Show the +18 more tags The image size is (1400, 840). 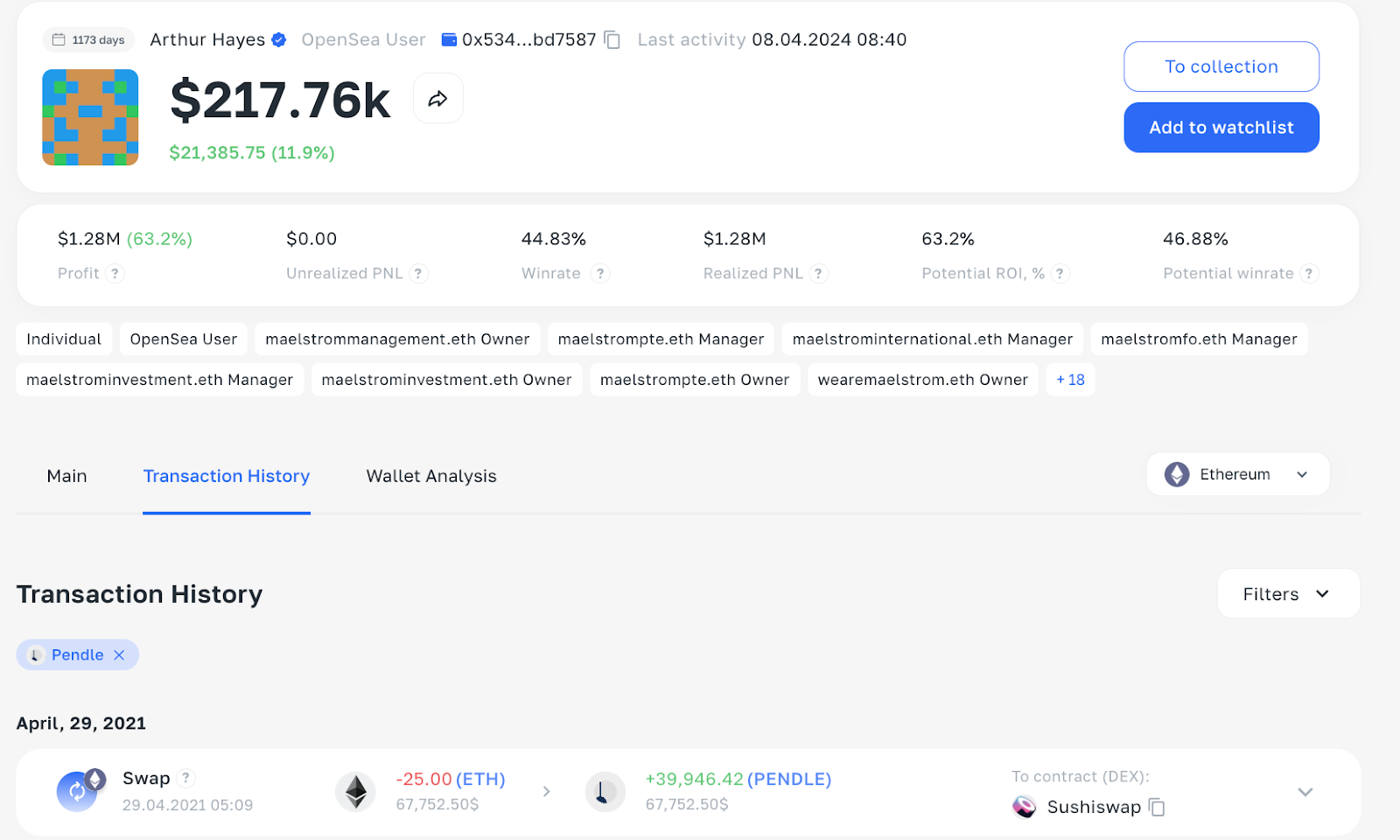coord(1070,380)
